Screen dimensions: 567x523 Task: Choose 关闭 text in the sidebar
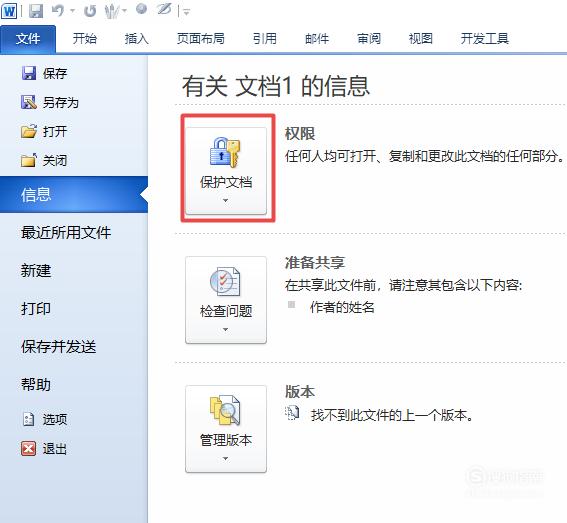[x=55, y=161]
